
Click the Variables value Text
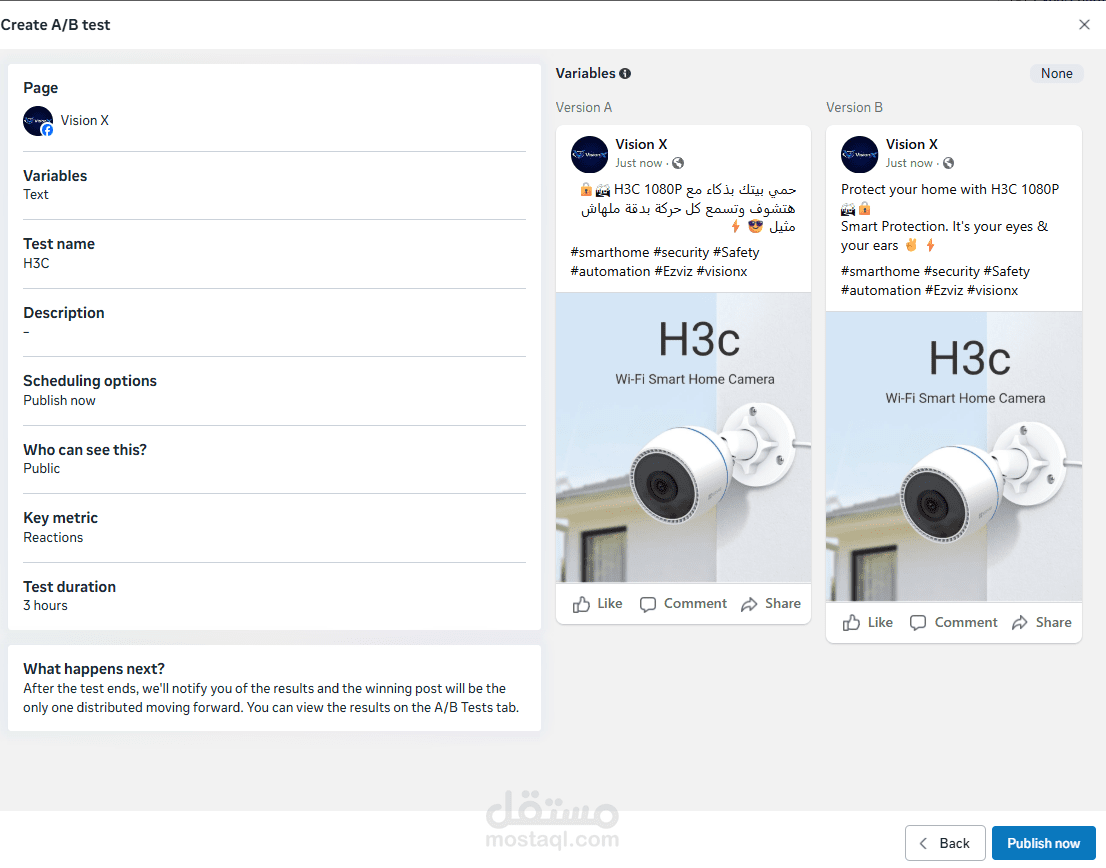point(36,195)
